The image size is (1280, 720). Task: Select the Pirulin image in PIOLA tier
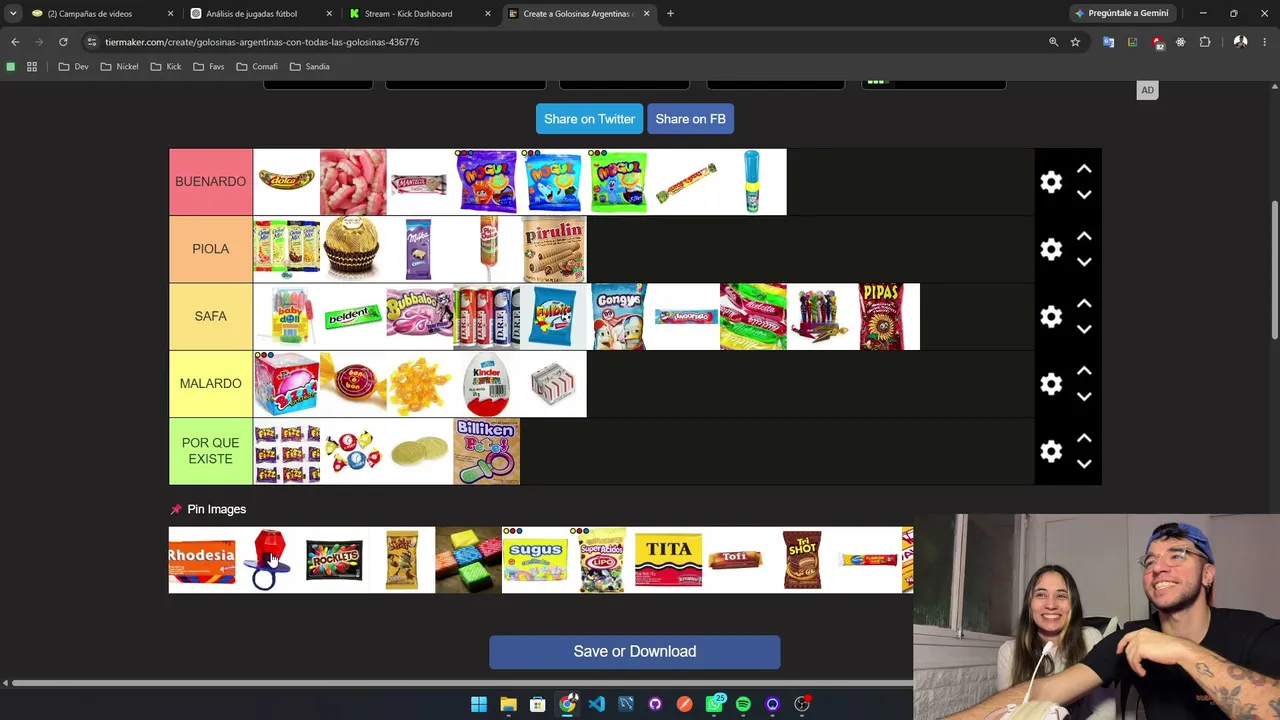click(x=553, y=249)
